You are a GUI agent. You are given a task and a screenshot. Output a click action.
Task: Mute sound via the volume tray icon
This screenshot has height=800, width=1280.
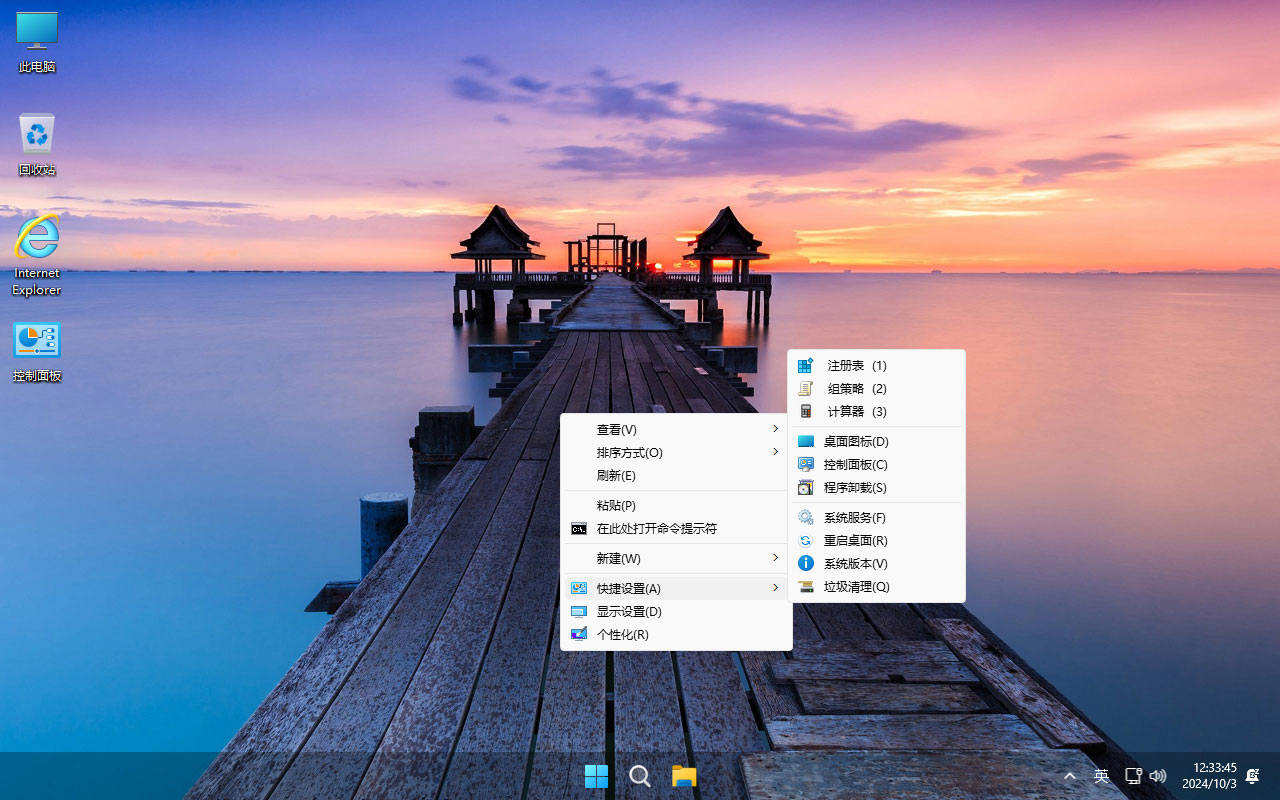point(1157,776)
